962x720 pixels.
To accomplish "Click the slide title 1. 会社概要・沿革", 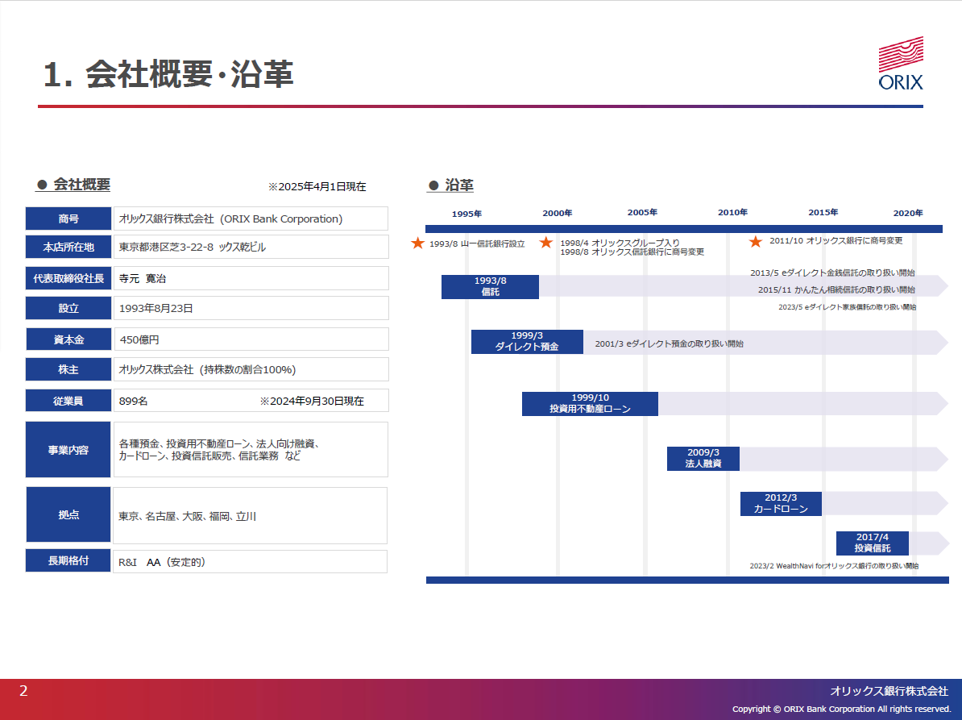I will pyautogui.click(x=168, y=74).
